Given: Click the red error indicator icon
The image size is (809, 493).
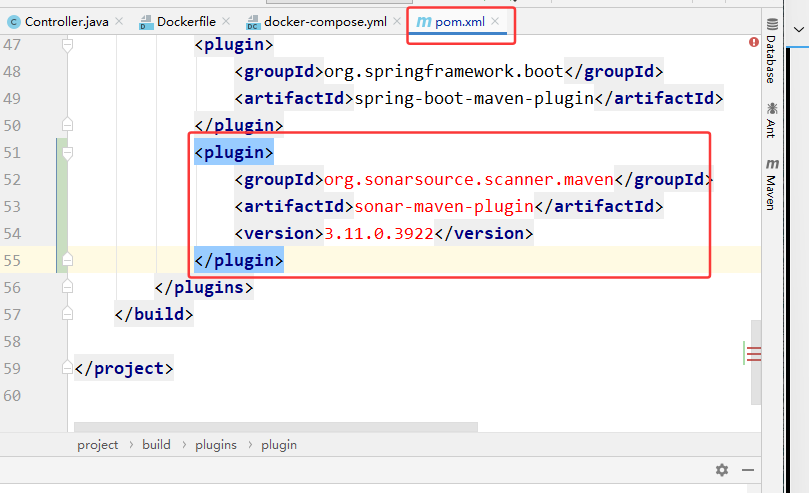Looking at the screenshot, I should tap(754, 42).
